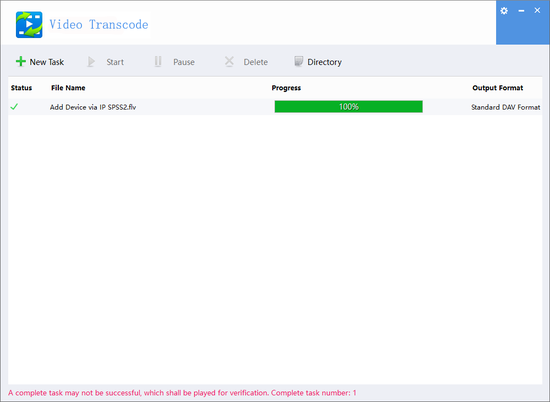Click the 100% green progress bar
Image resolution: width=550 pixels, height=402 pixels.
349,107
